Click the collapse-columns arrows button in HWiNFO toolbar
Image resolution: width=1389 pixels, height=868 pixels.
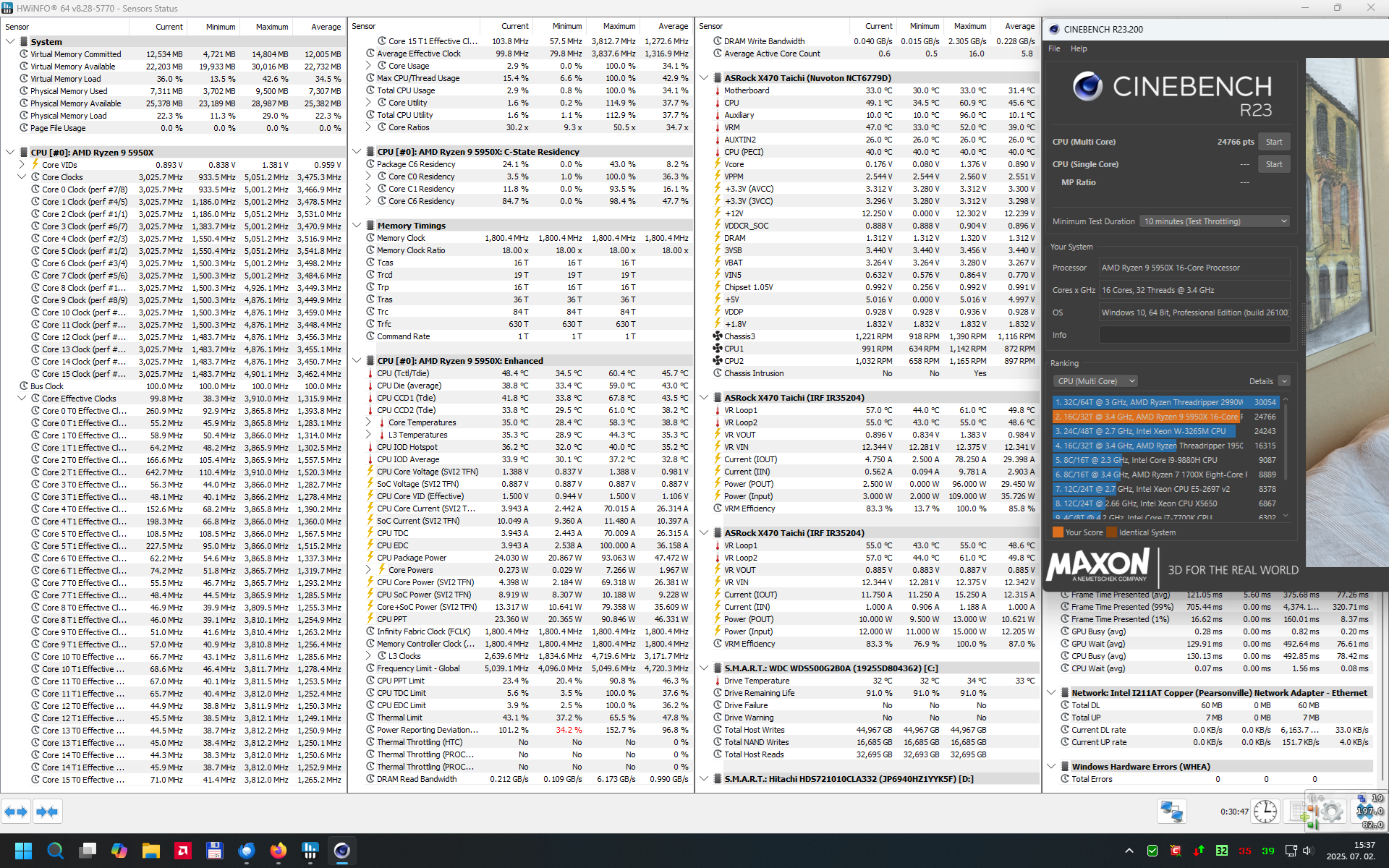coord(47,812)
